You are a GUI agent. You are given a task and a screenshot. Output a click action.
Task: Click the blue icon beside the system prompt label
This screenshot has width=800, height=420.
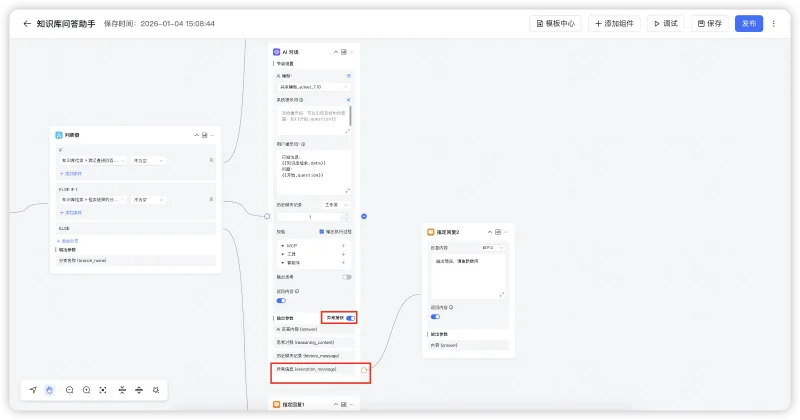(348, 100)
